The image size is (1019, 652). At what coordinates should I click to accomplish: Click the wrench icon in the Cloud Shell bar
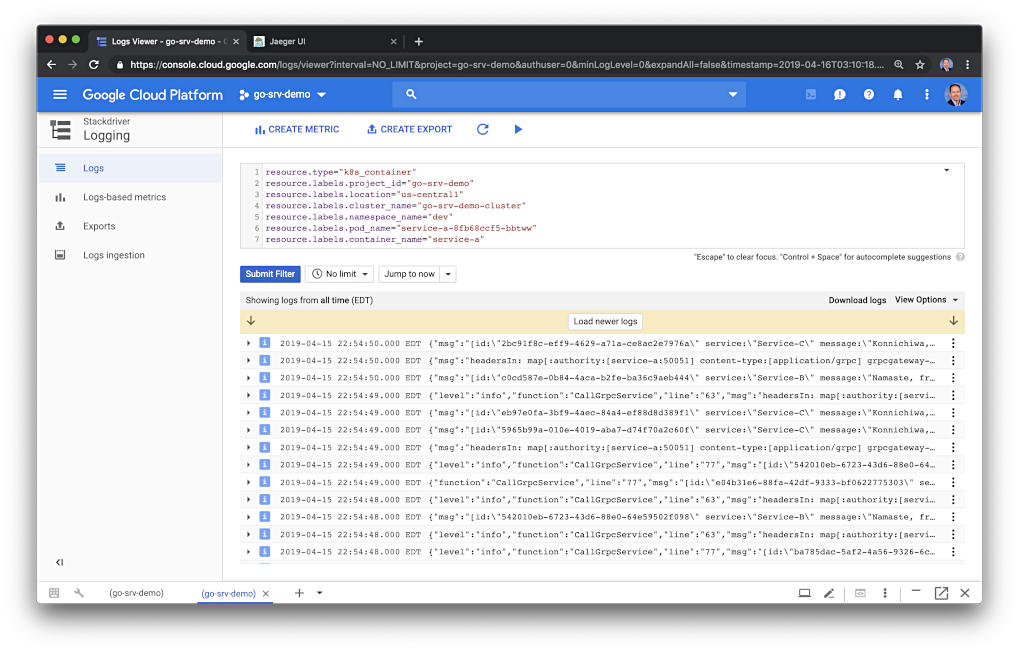click(79, 593)
